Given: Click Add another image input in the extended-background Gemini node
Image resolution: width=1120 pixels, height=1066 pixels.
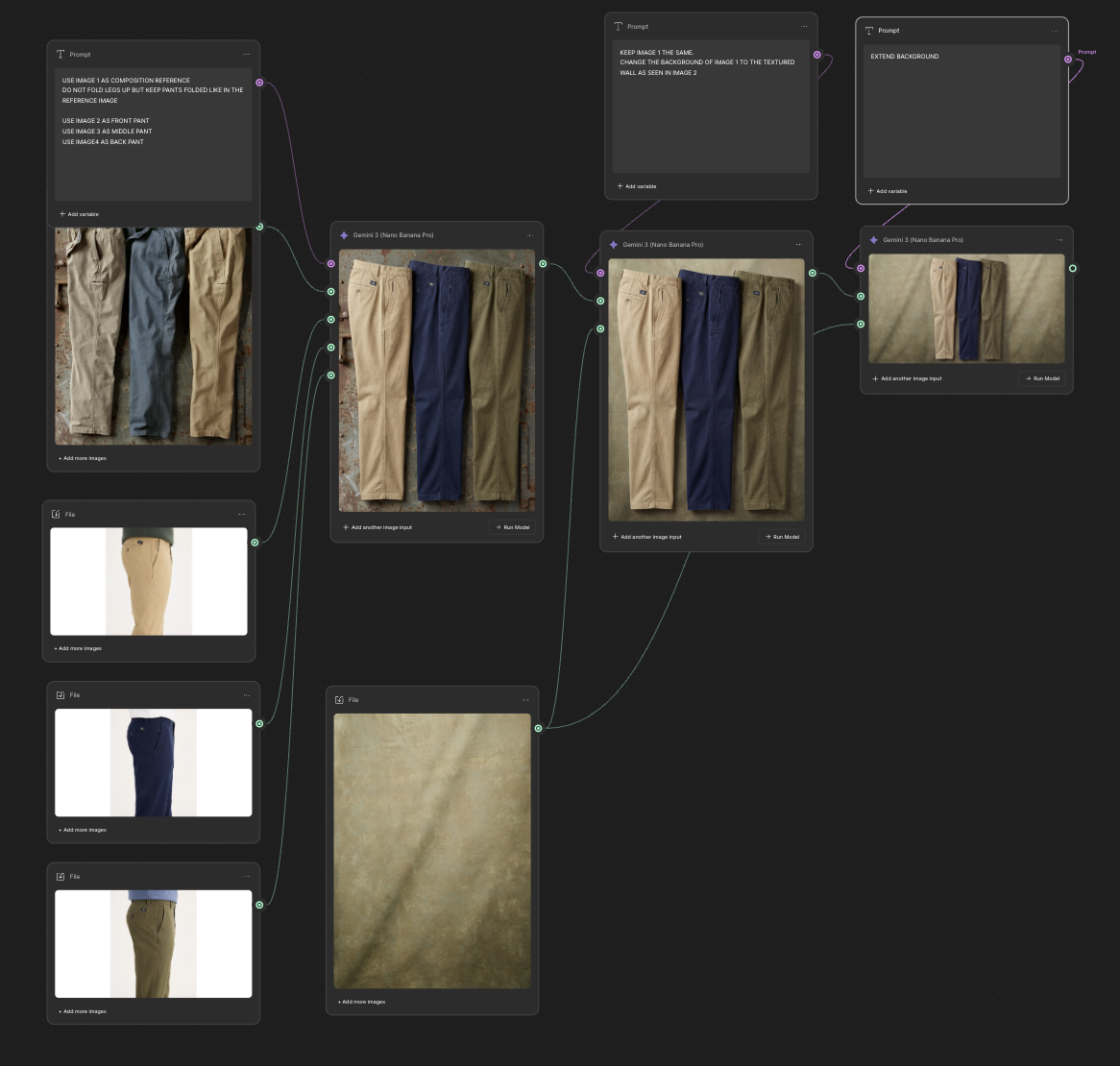Looking at the screenshot, I should tap(907, 378).
